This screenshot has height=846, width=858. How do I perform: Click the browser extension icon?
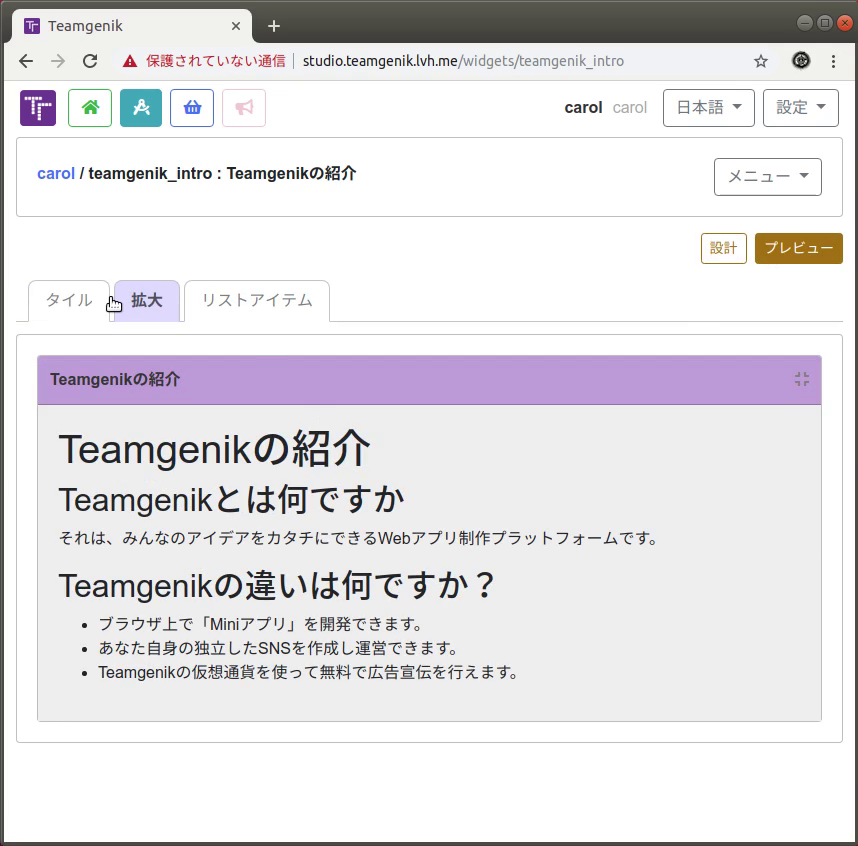coord(801,60)
